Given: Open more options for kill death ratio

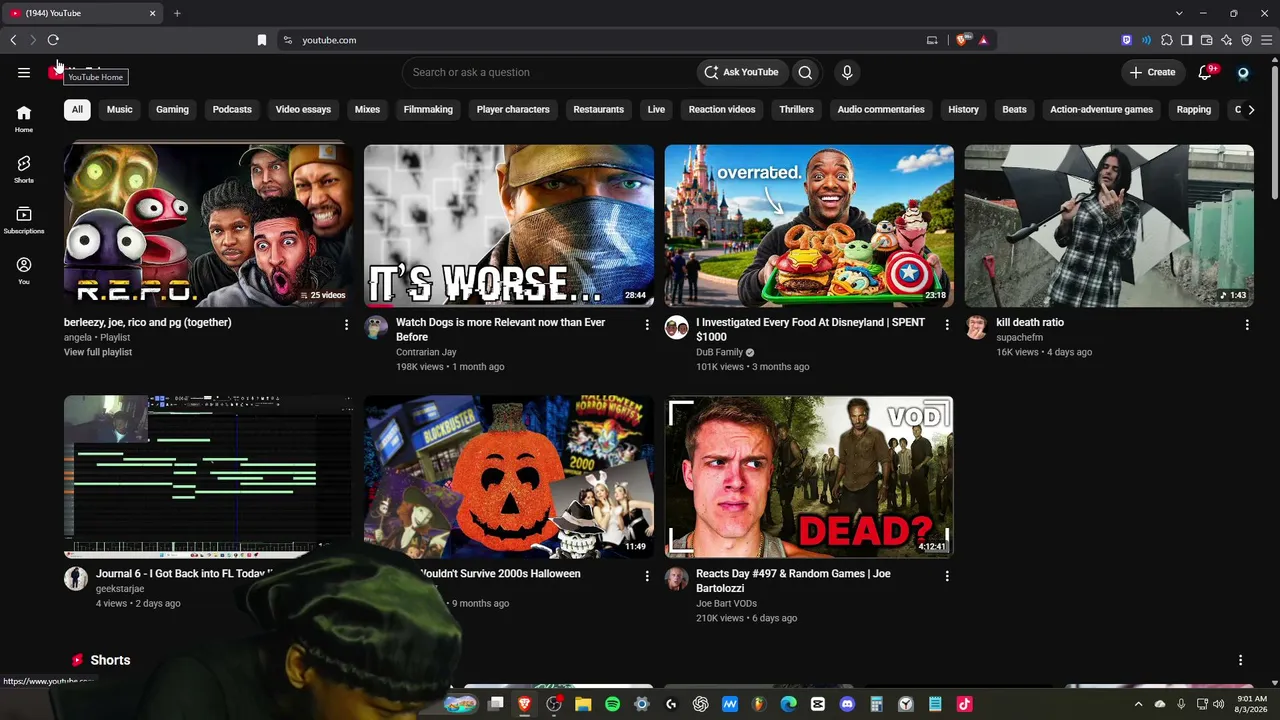Looking at the screenshot, I should coord(1247,325).
